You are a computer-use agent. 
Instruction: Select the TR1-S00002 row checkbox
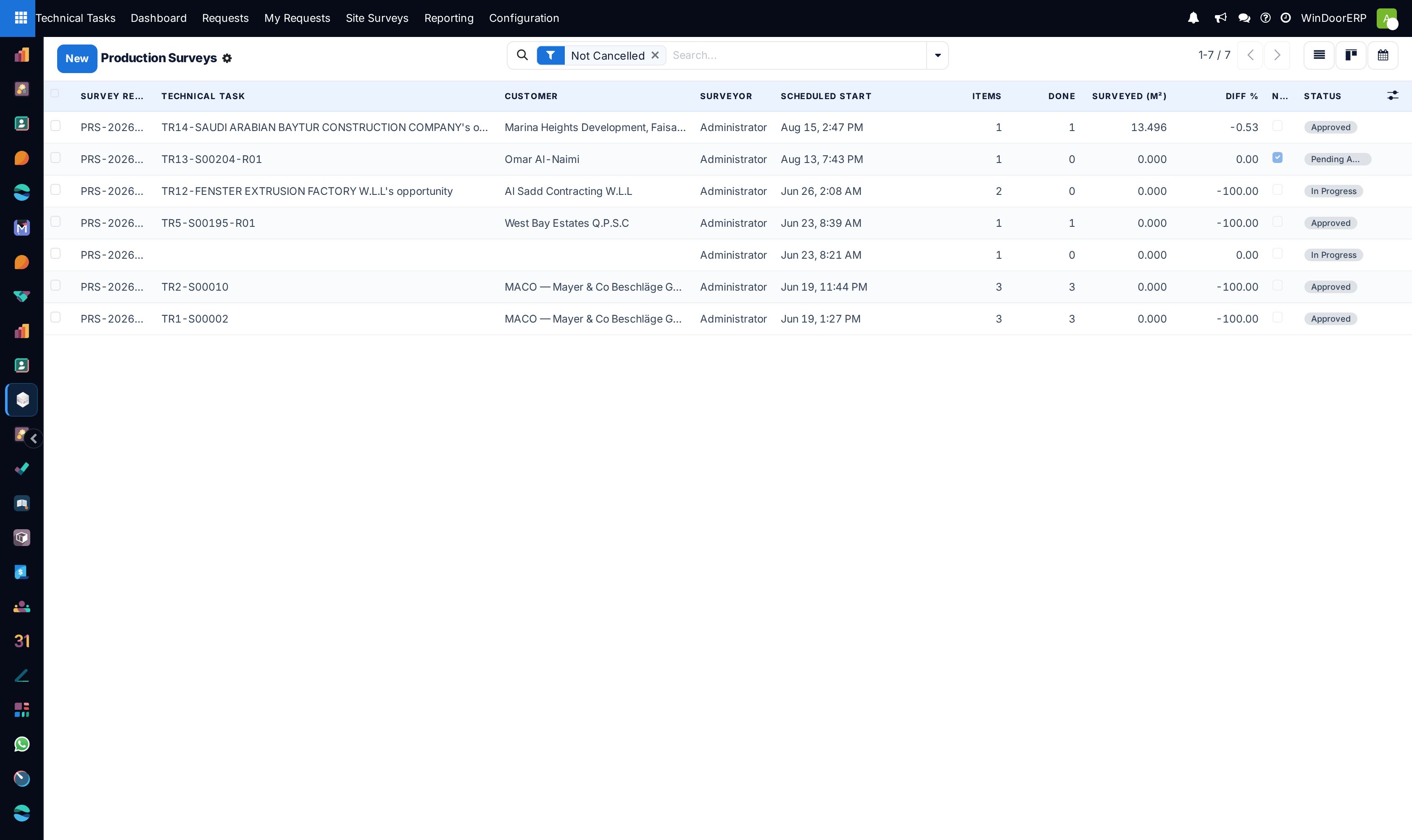tap(55, 317)
